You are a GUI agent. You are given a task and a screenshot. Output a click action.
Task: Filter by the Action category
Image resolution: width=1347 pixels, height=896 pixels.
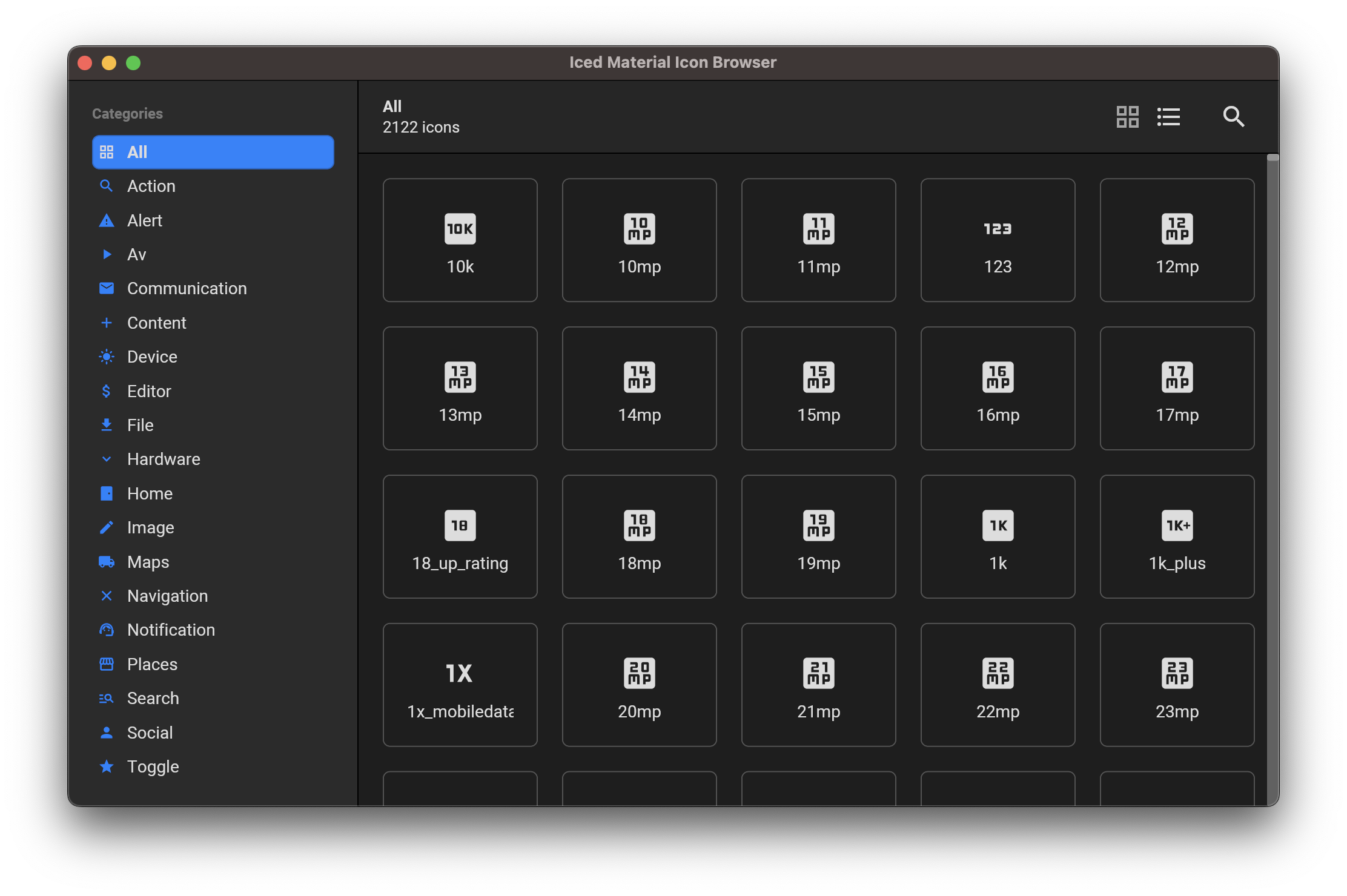213,186
